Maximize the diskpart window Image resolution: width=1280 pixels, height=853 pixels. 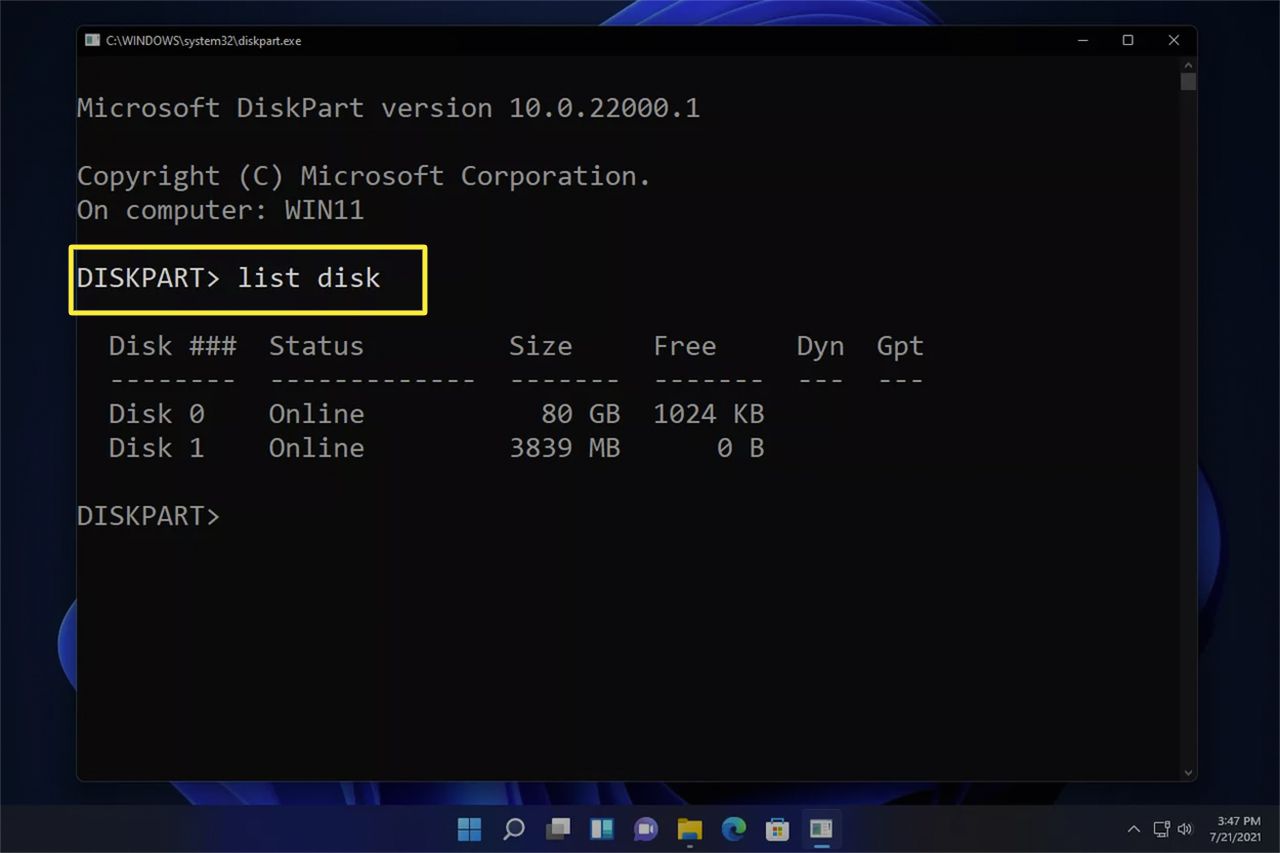click(x=1128, y=40)
